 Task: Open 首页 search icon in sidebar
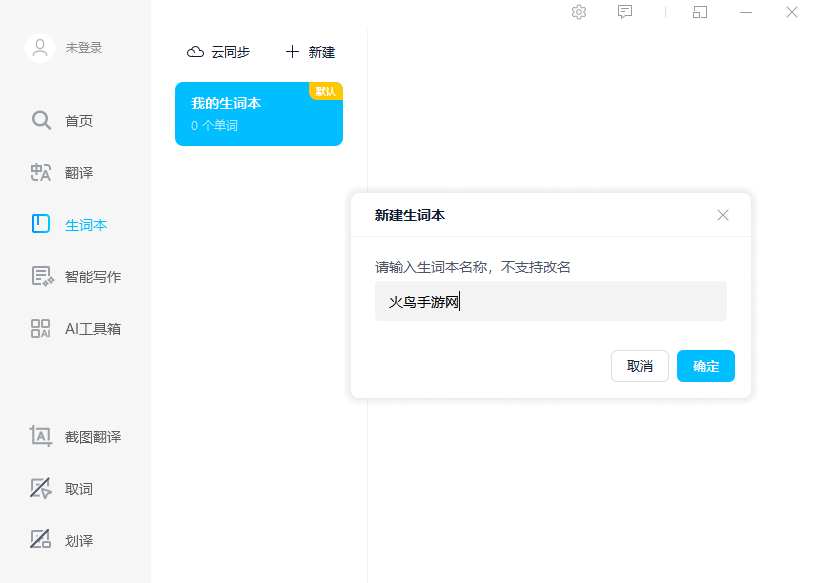(41, 120)
